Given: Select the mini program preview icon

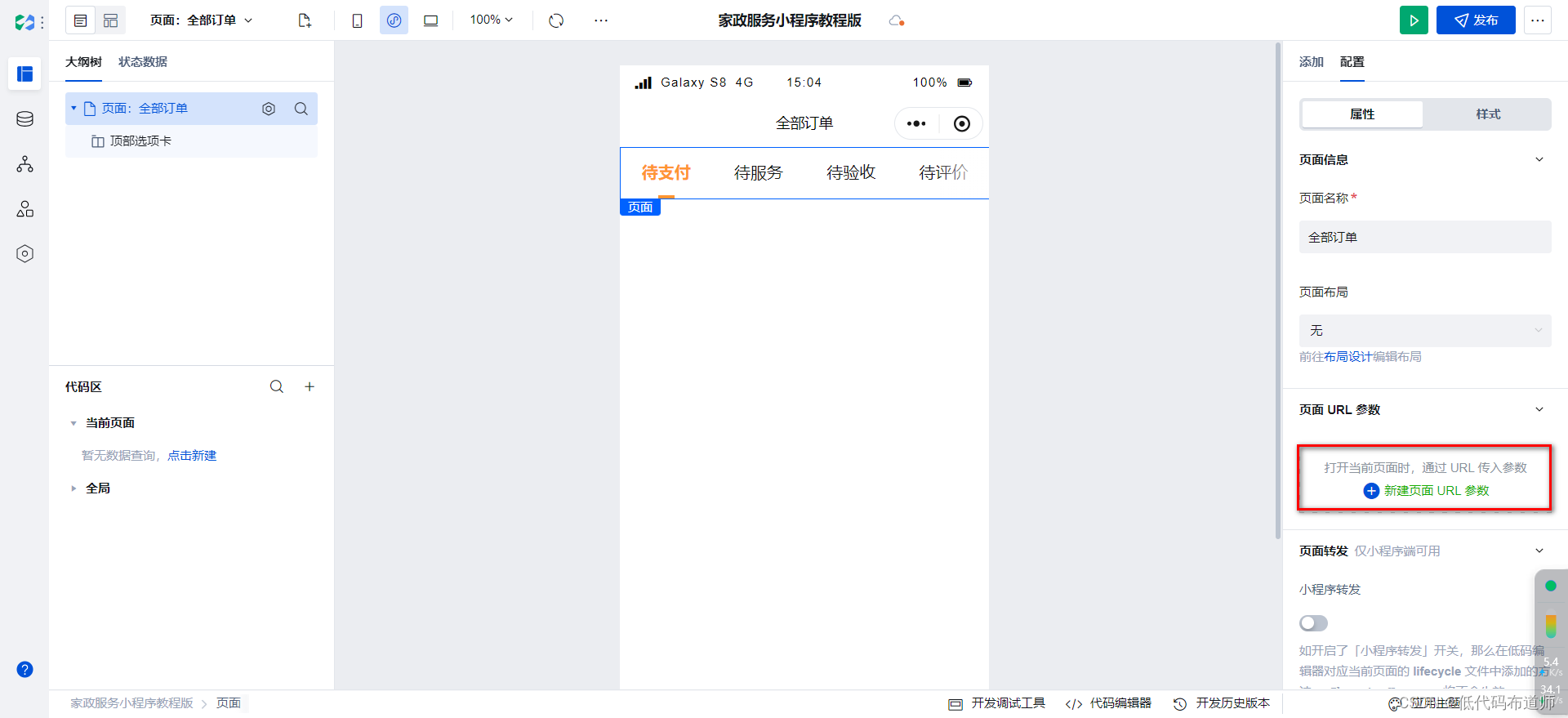Looking at the screenshot, I should coord(394,20).
